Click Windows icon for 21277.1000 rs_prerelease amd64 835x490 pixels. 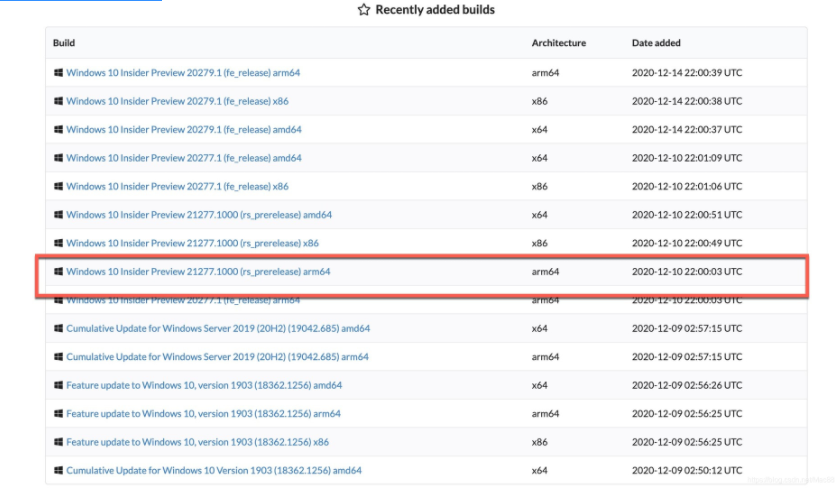59,215
